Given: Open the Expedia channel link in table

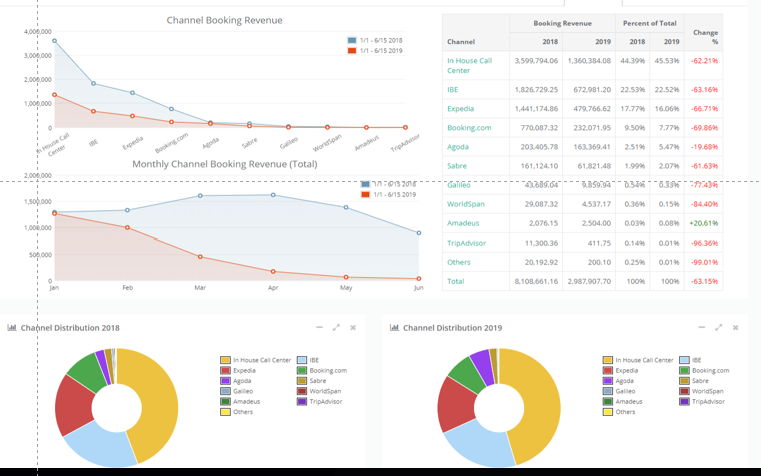Looking at the screenshot, I should [461, 108].
